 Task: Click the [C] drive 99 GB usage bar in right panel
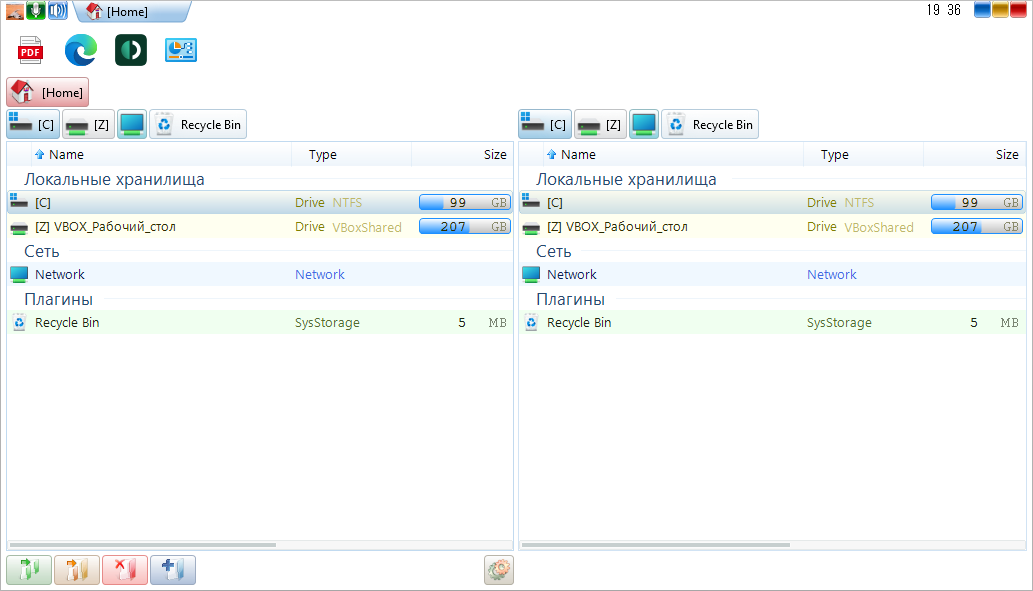pyautogui.click(x=976, y=203)
